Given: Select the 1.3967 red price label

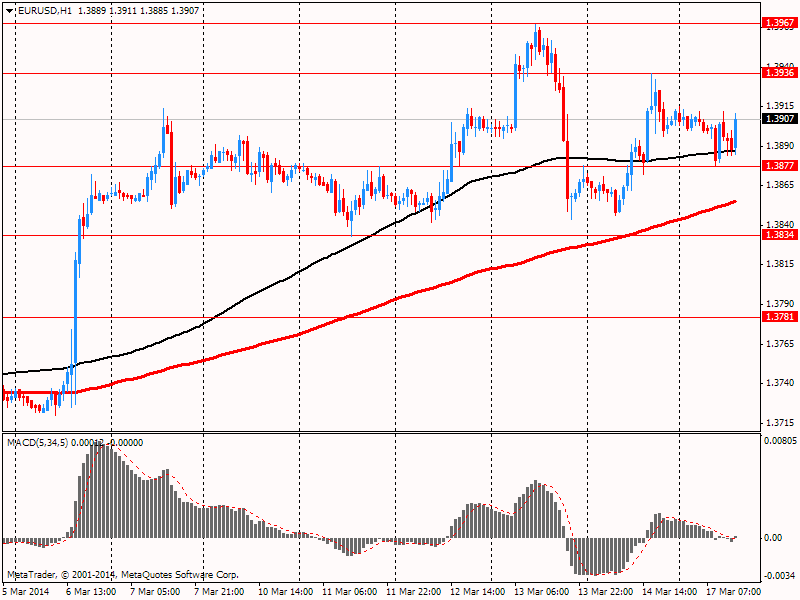Looking at the screenshot, I should 780,22.
